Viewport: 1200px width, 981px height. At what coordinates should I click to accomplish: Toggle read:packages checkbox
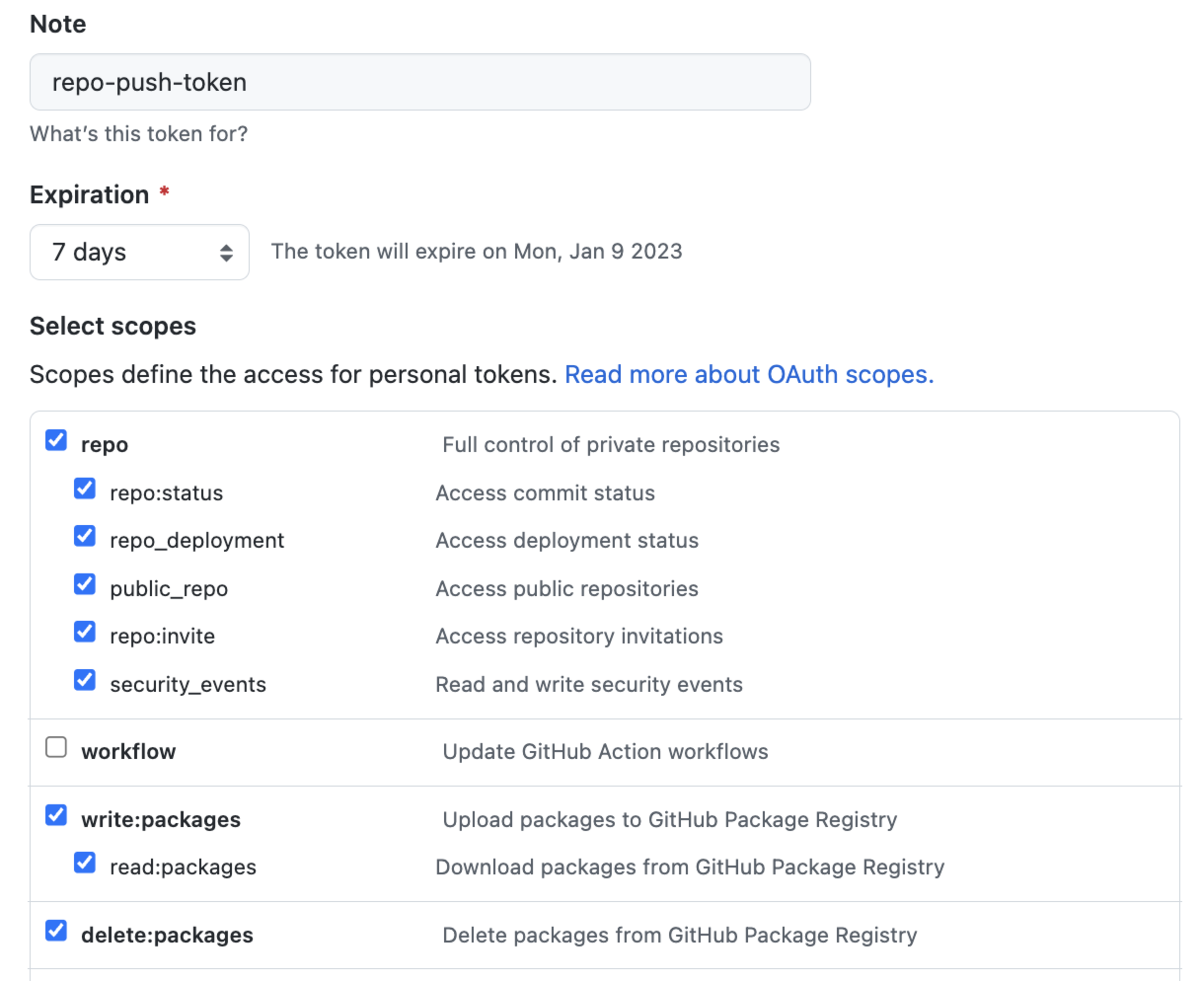pyautogui.click(x=85, y=862)
